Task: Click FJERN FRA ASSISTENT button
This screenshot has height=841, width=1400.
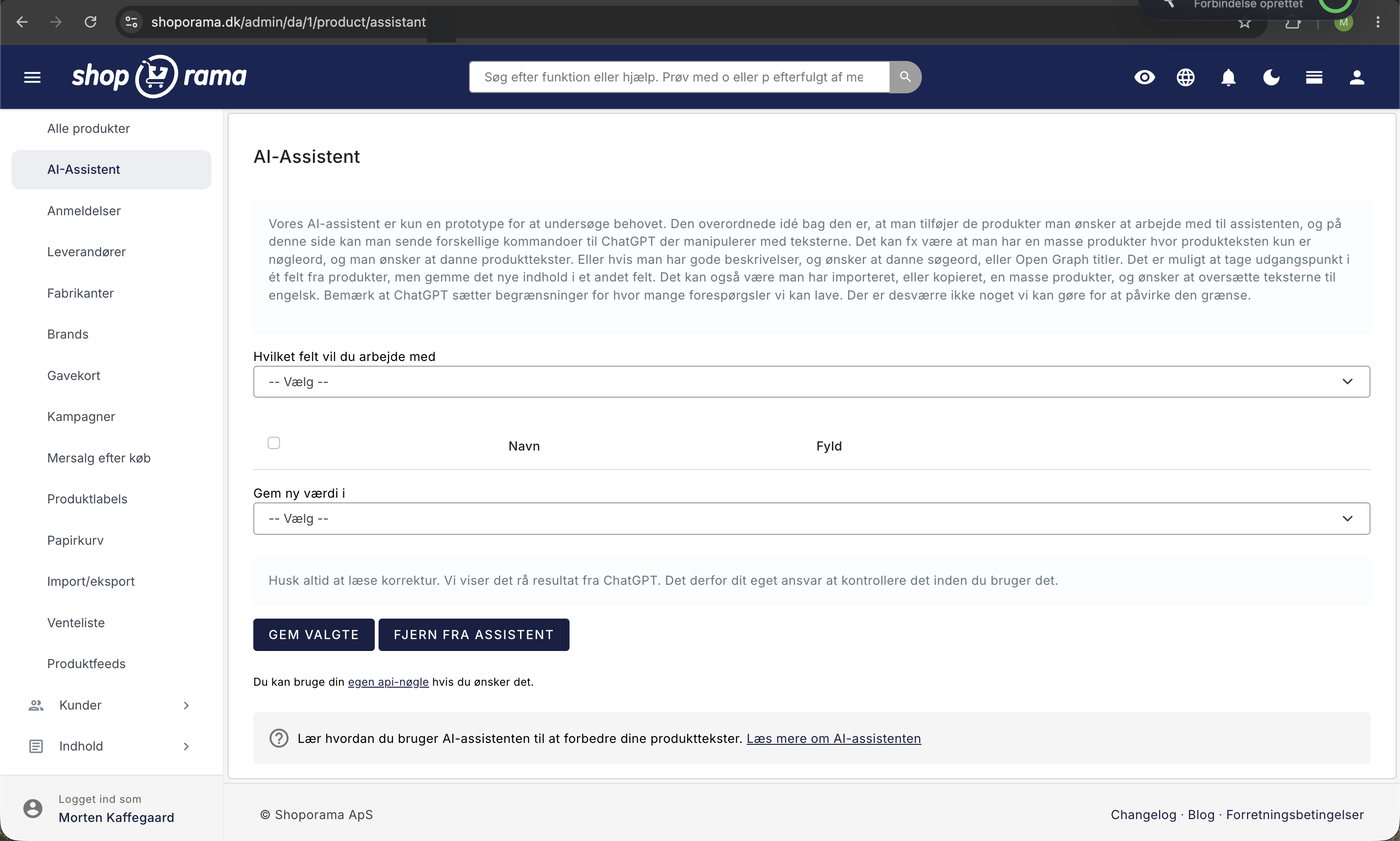Action: pos(474,635)
